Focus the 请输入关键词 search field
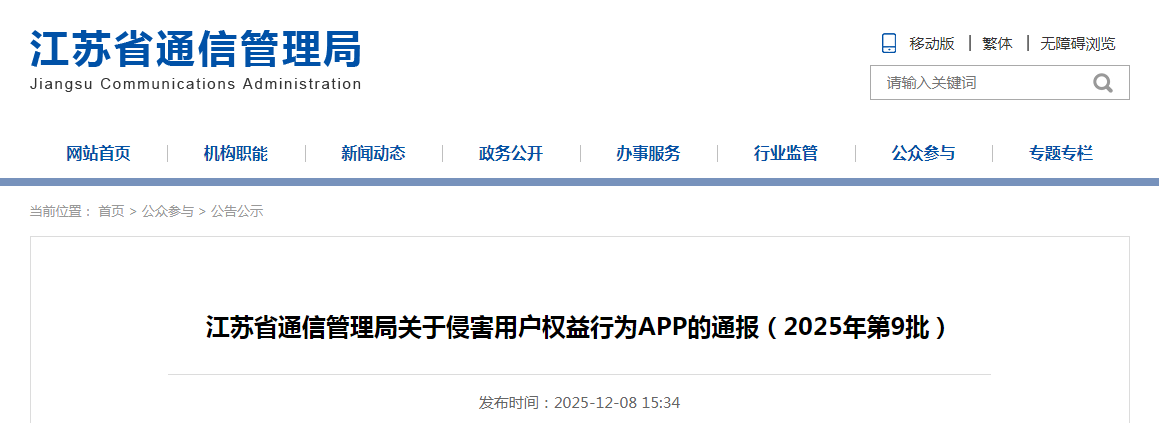Image resolution: width=1159 pixels, height=423 pixels. pos(975,83)
